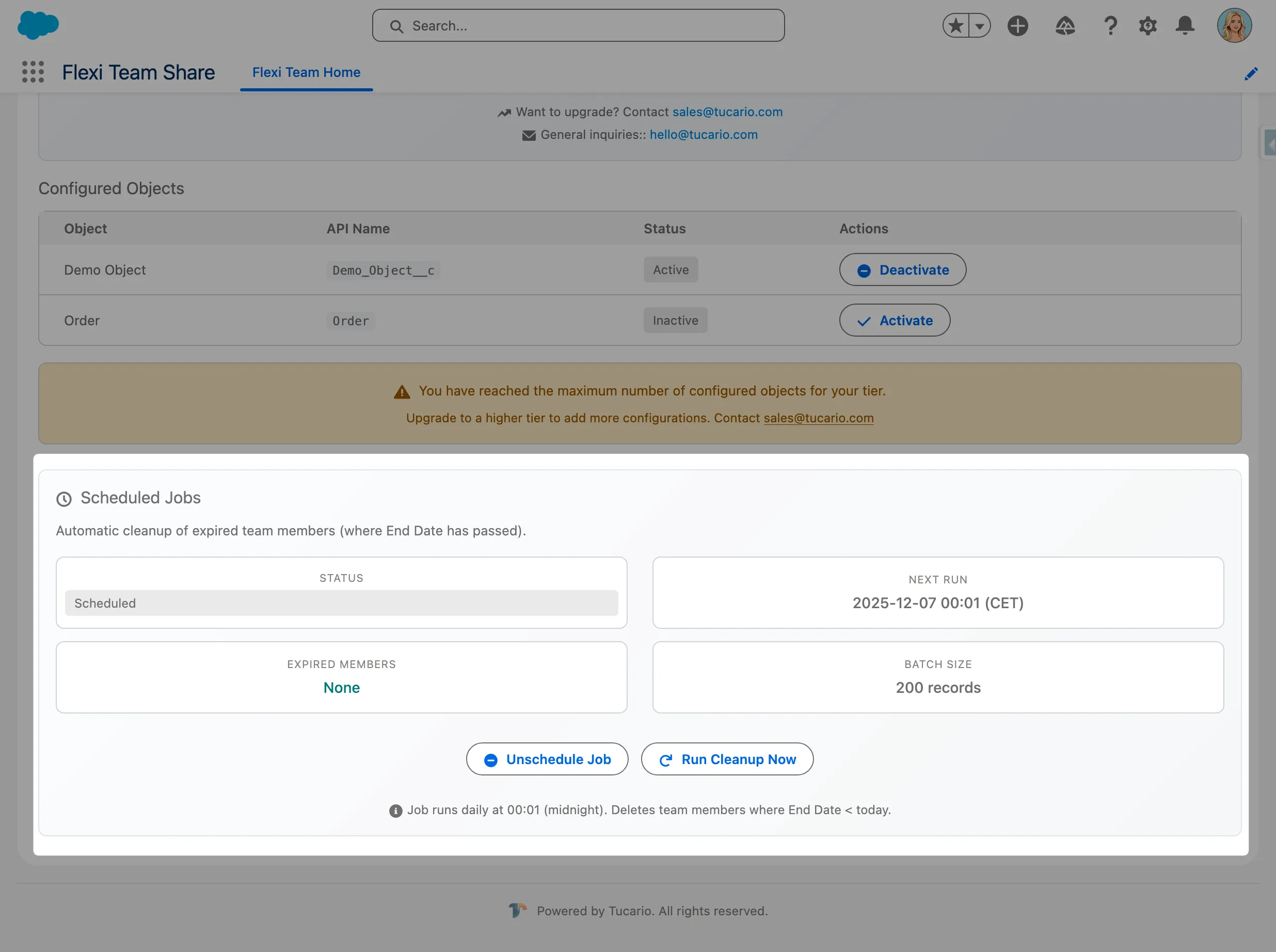The height and width of the screenshot is (952, 1276).
Task: Activate the Order object
Action: click(x=894, y=321)
